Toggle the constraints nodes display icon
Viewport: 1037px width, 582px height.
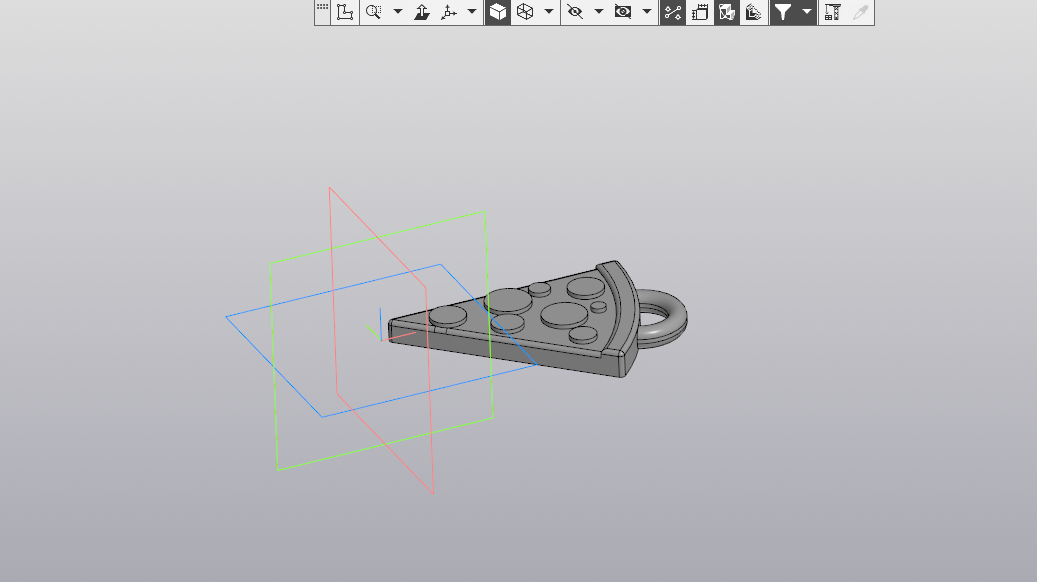click(x=673, y=12)
